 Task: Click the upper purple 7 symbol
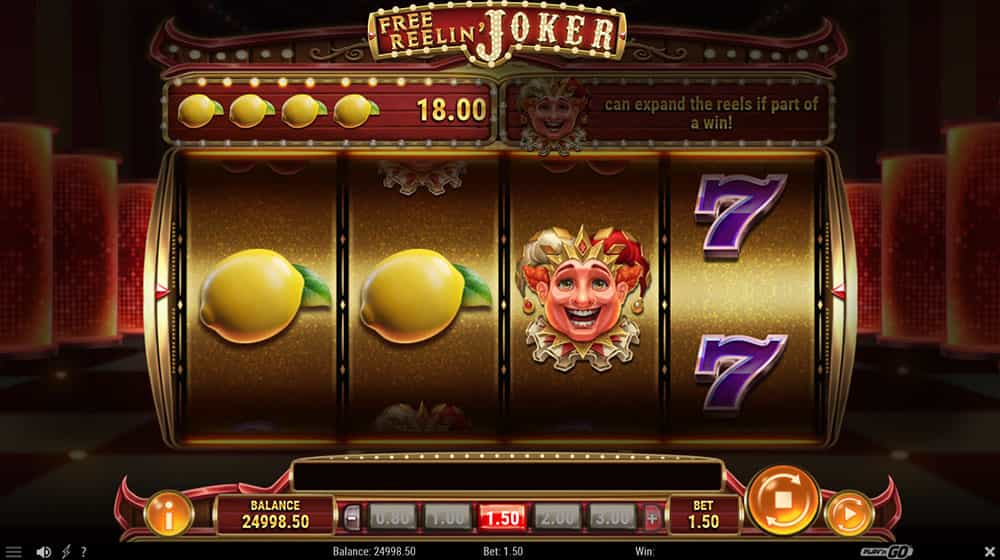point(740,215)
